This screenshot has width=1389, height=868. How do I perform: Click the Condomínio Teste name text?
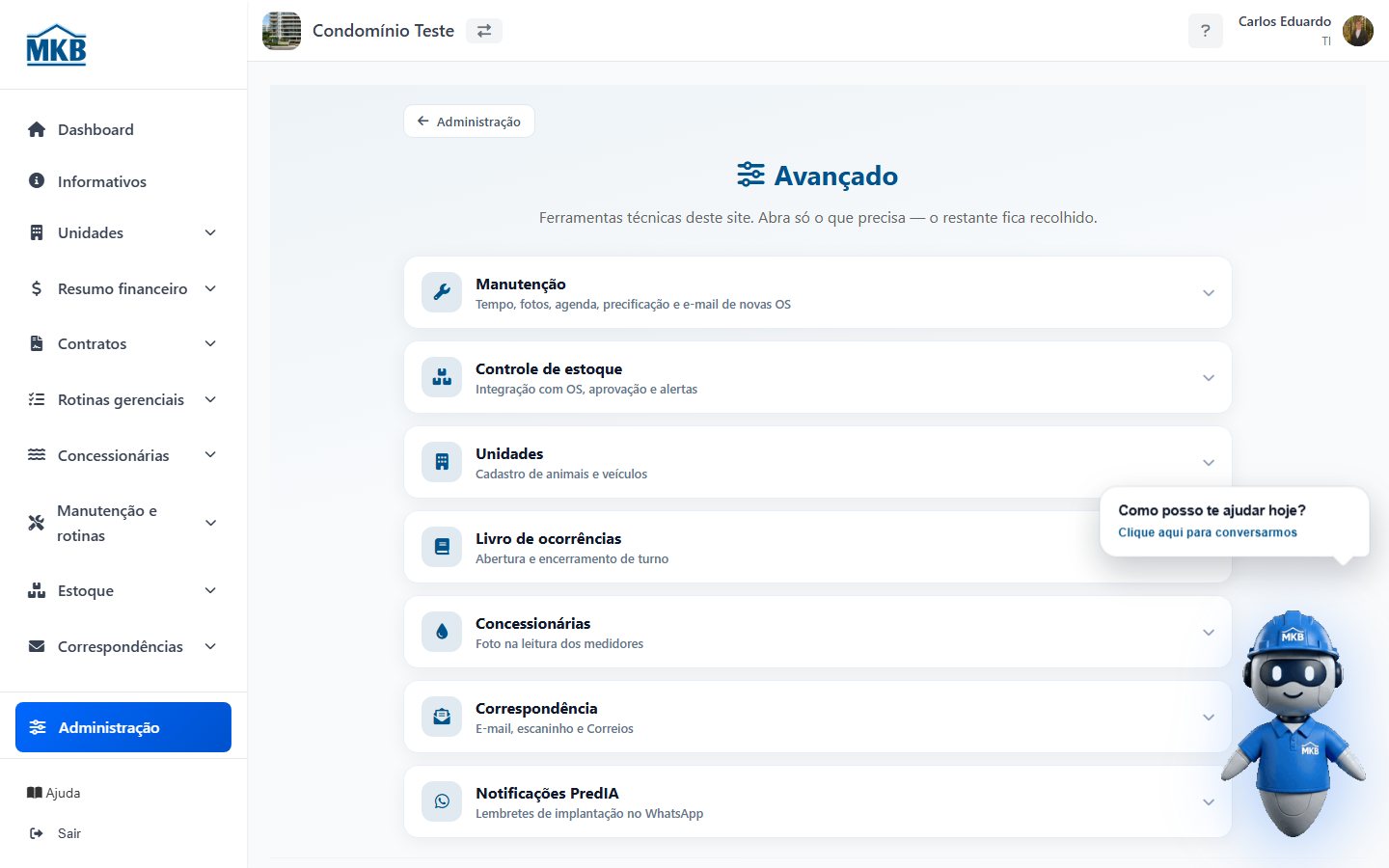click(383, 31)
